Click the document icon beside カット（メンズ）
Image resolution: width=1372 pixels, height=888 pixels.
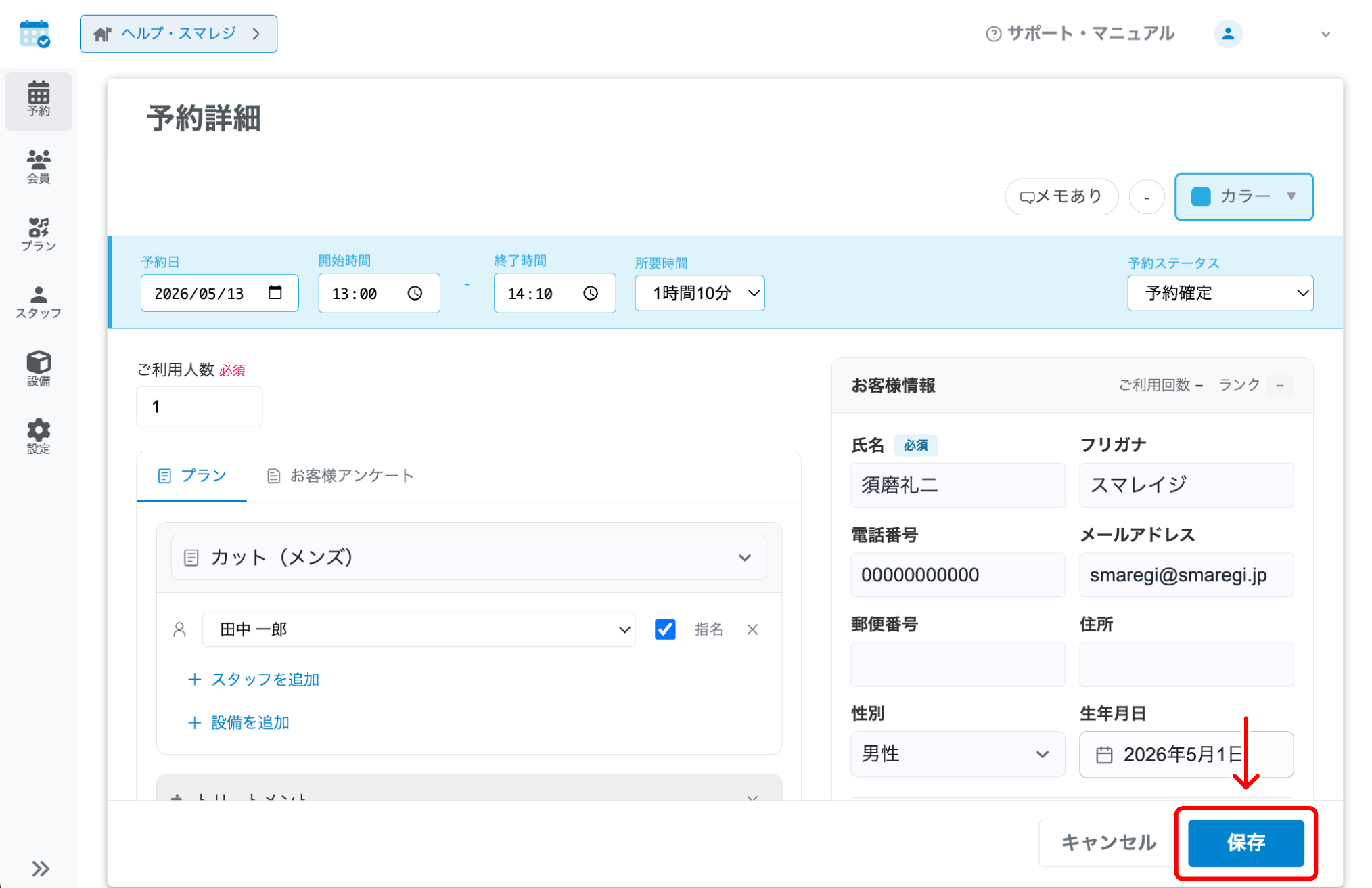tap(191, 558)
